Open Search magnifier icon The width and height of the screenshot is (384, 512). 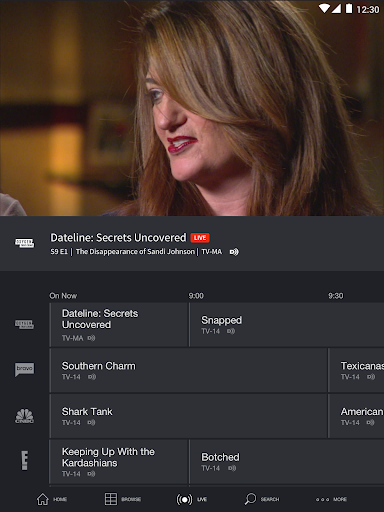[x=250, y=499]
